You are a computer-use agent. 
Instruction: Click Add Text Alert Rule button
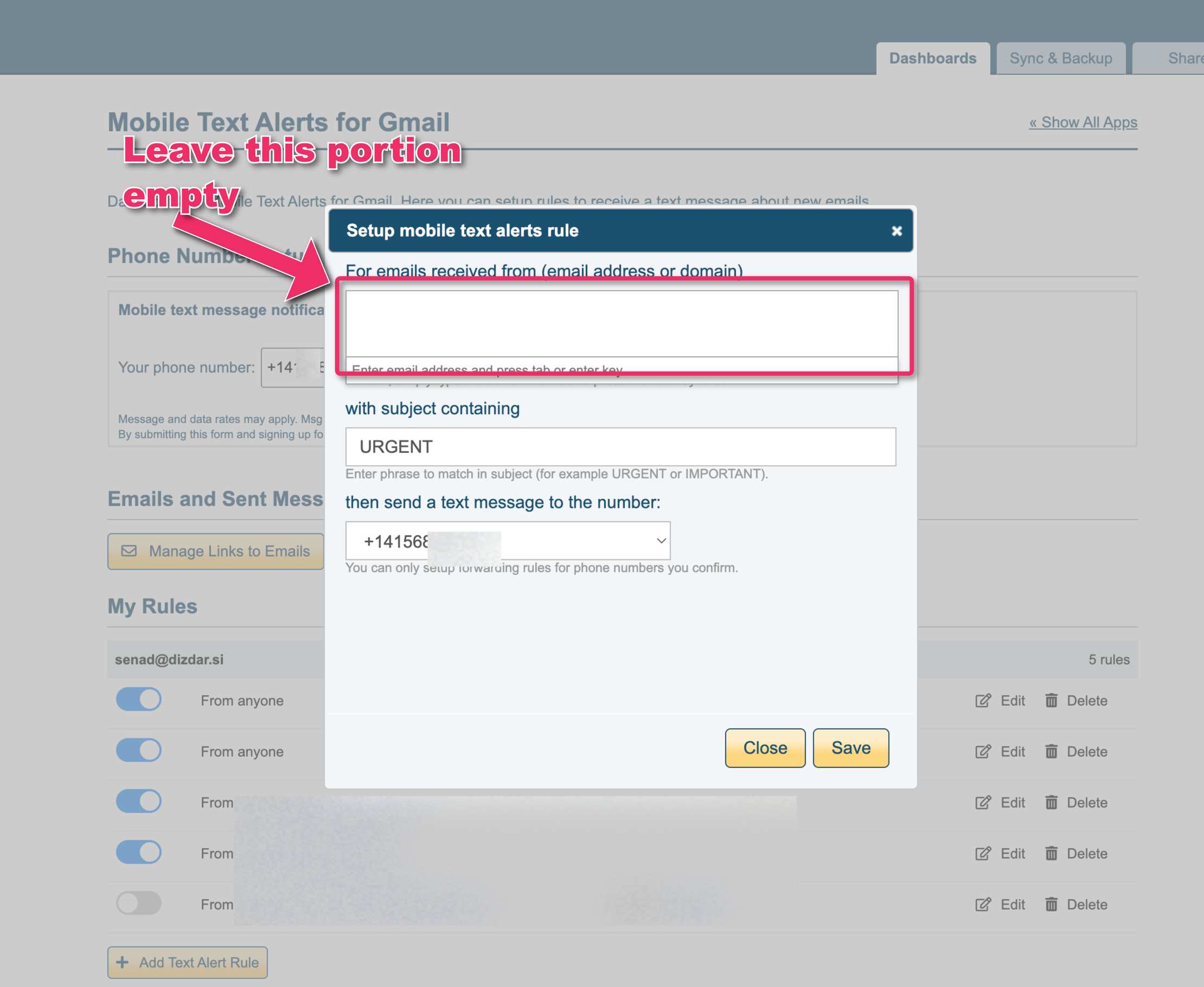point(187,962)
